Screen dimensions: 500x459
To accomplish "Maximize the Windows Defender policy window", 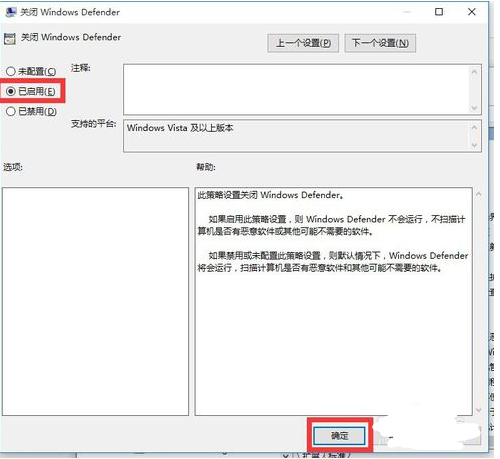I will click(439, 12).
